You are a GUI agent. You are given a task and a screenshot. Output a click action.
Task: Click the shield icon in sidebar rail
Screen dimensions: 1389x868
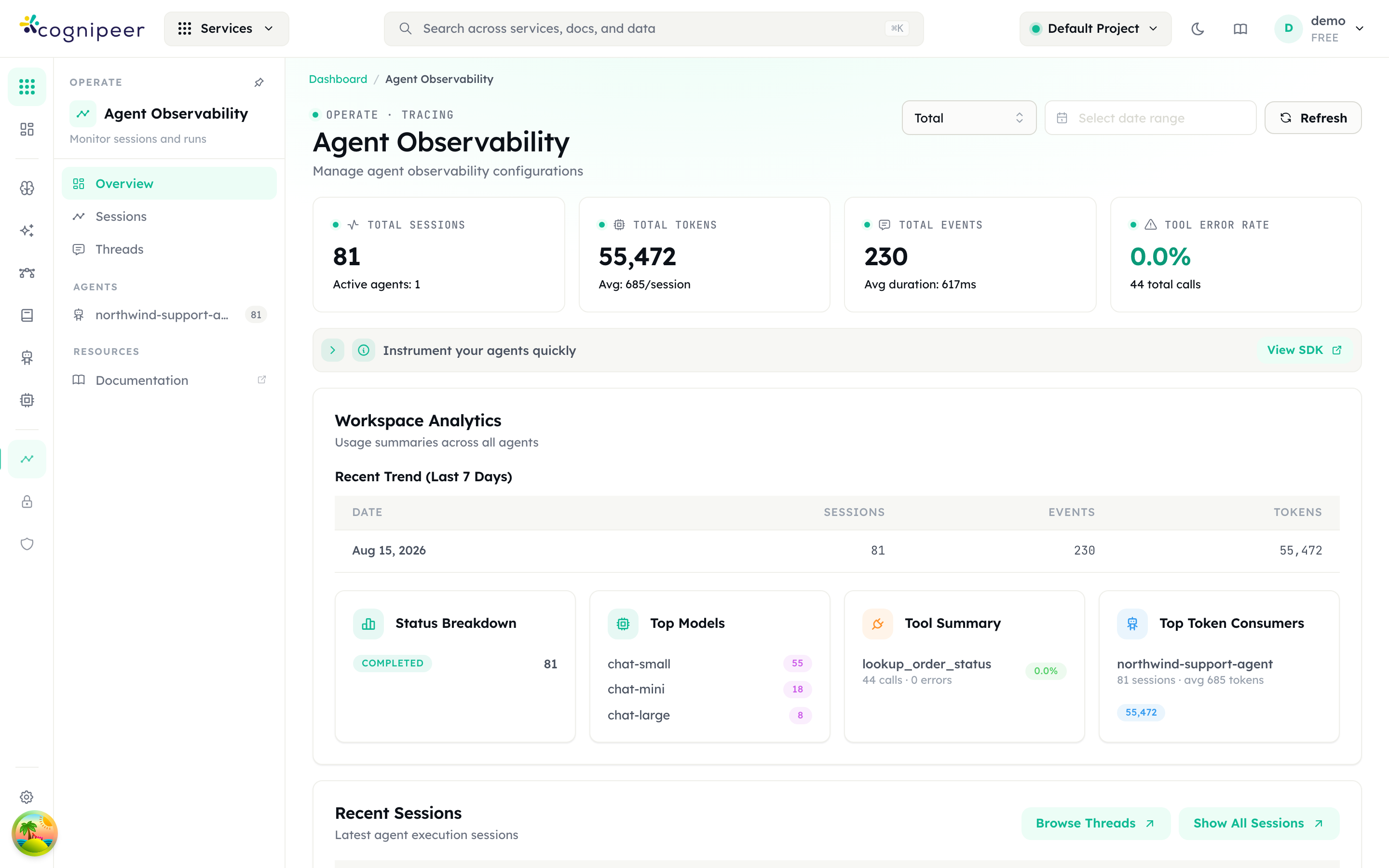tap(27, 543)
